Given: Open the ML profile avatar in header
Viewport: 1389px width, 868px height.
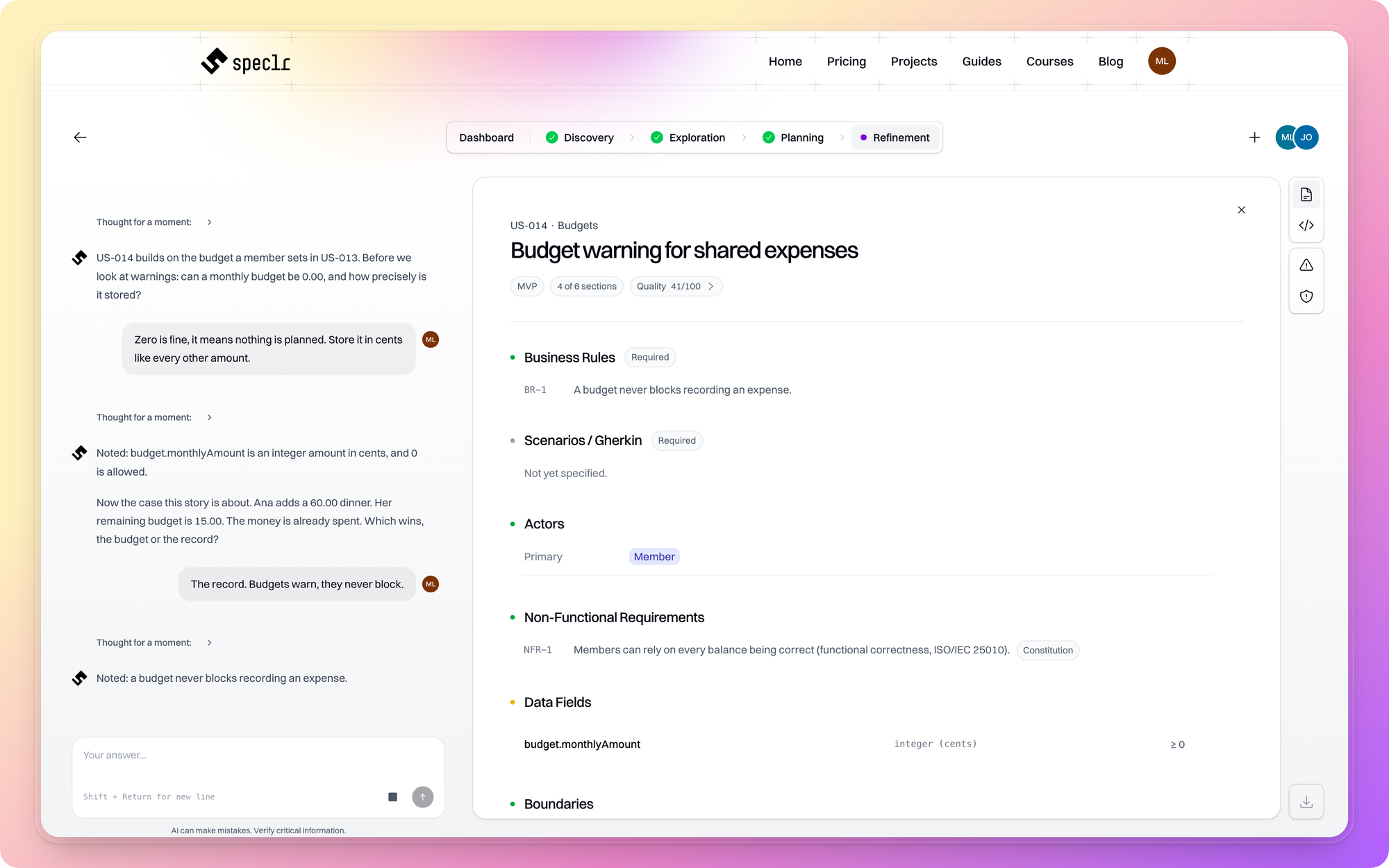Looking at the screenshot, I should tap(1161, 61).
